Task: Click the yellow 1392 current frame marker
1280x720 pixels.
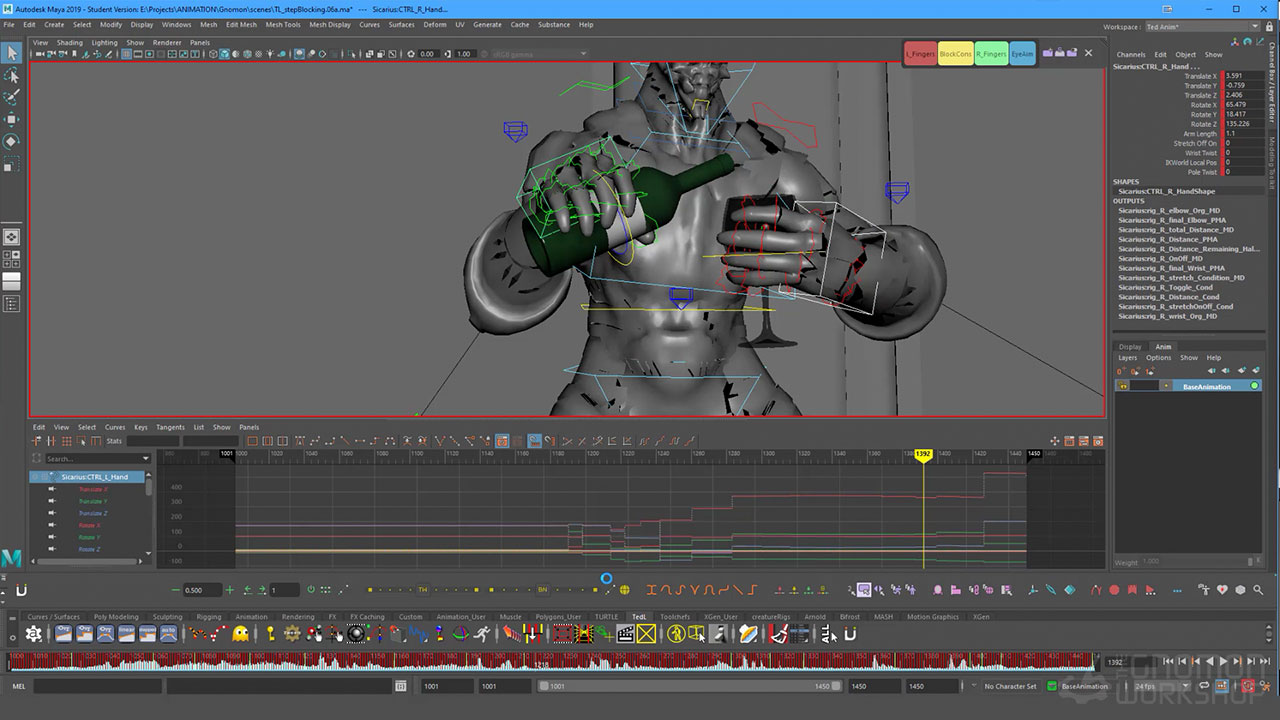Action: pyautogui.click(x=922, y=454)
